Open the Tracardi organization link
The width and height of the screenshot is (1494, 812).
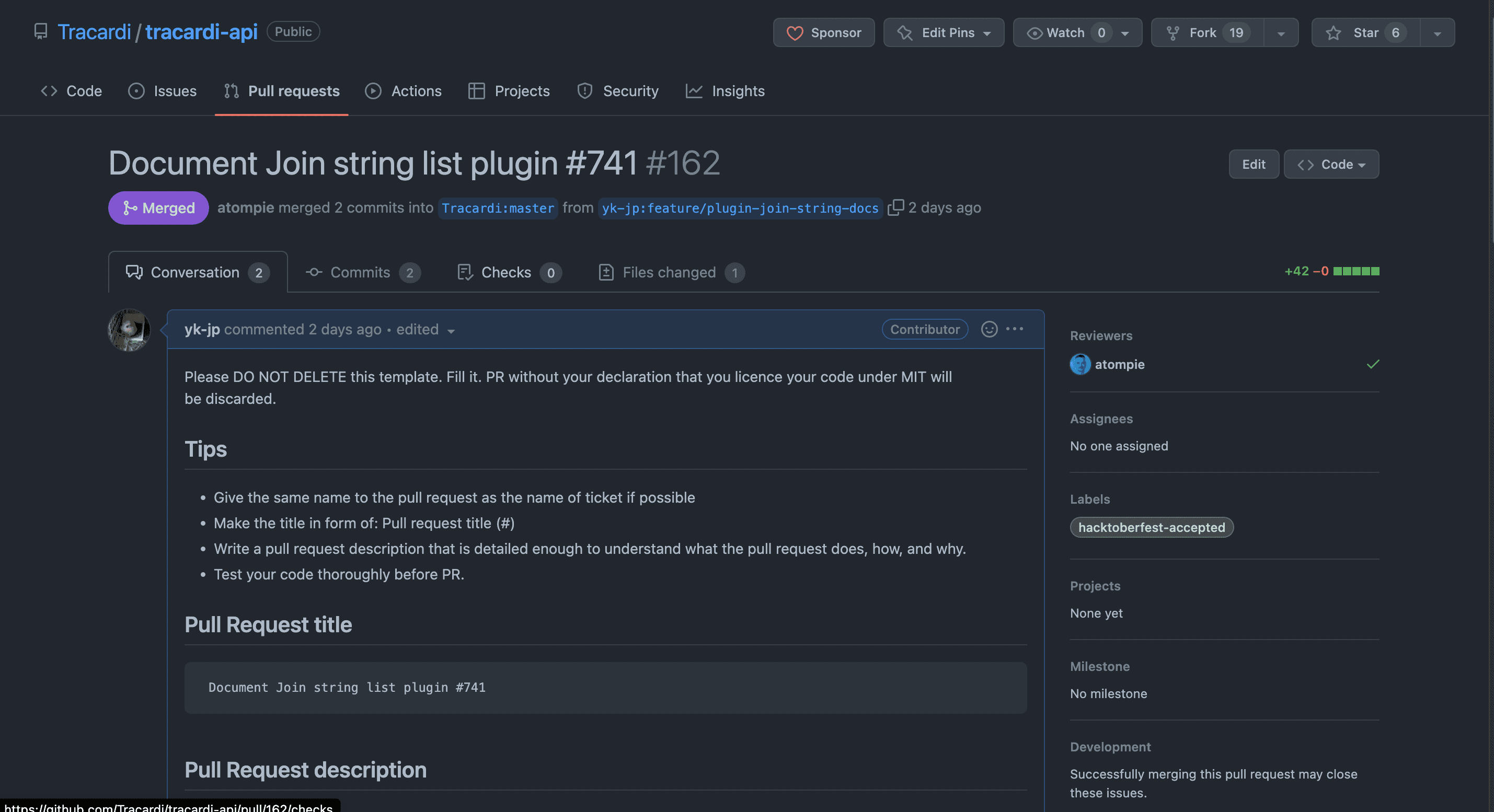point(95,32)
